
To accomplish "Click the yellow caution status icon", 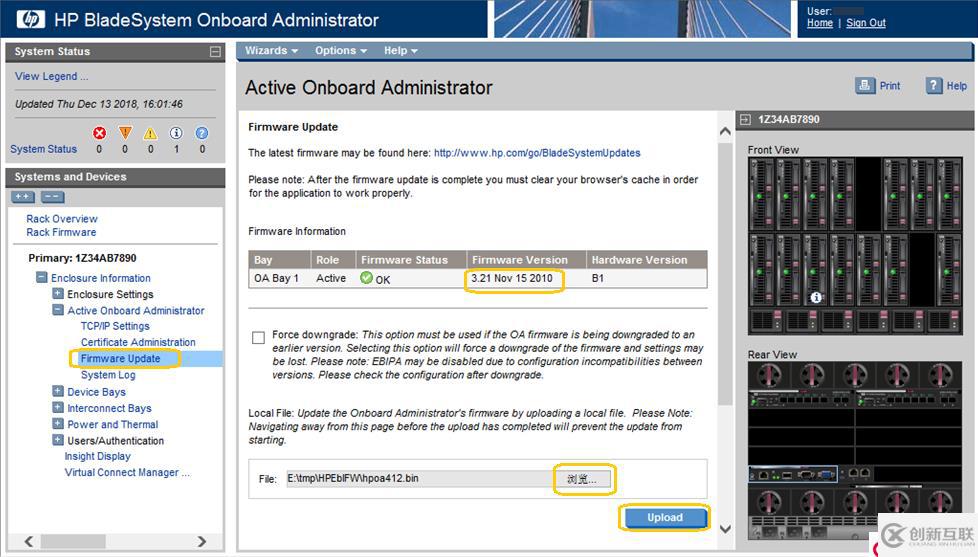I will point(150,133).
